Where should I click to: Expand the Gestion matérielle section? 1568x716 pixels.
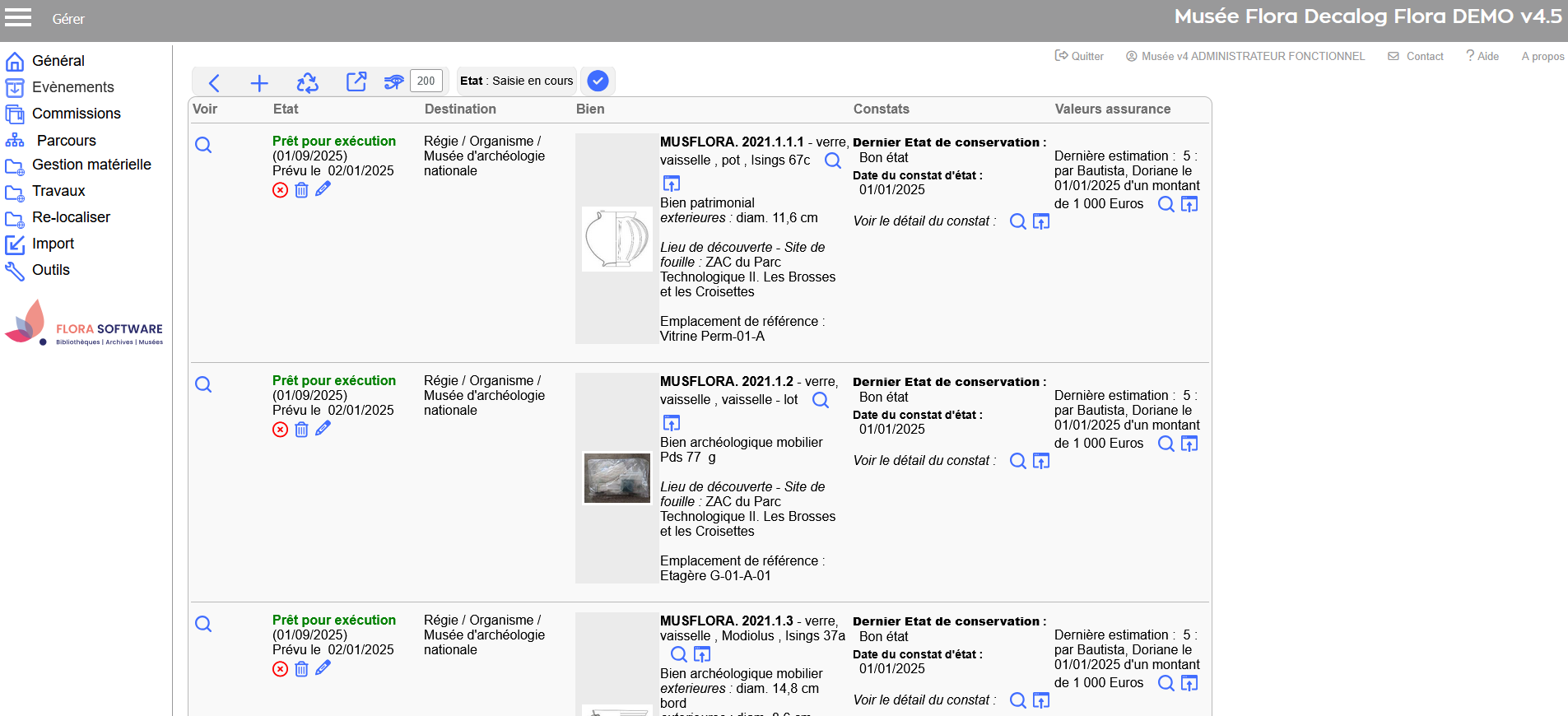click(91, 165)
